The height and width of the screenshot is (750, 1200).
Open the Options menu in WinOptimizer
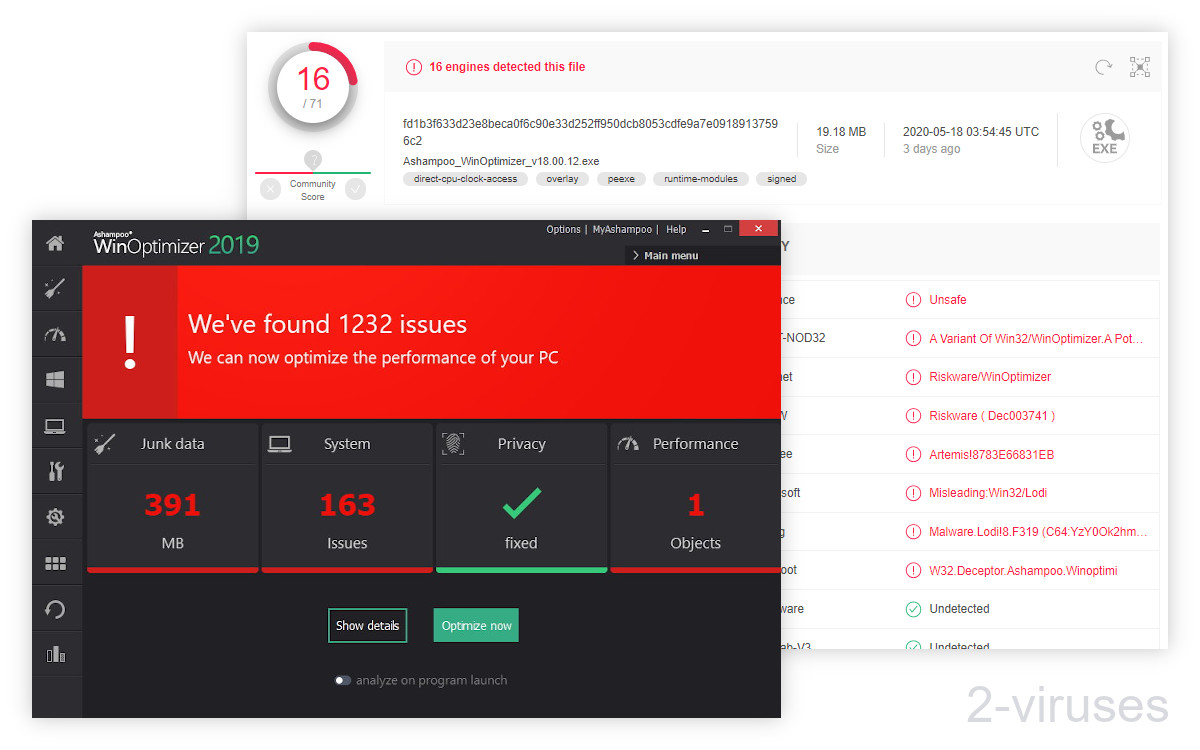point(563,230)
